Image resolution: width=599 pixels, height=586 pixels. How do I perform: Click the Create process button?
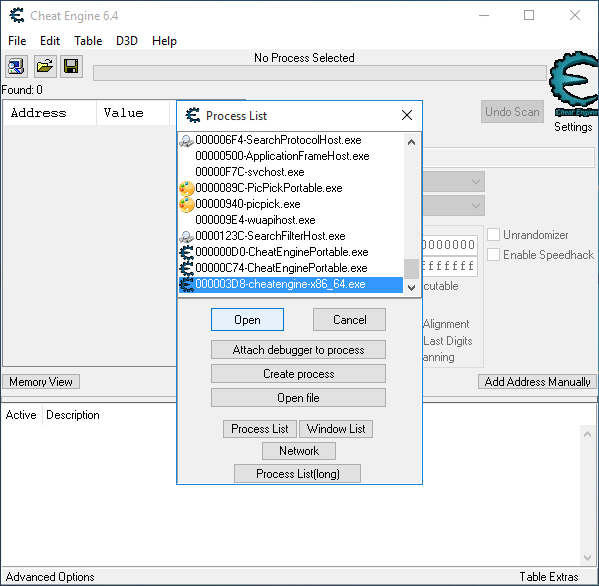pos(298,374)
